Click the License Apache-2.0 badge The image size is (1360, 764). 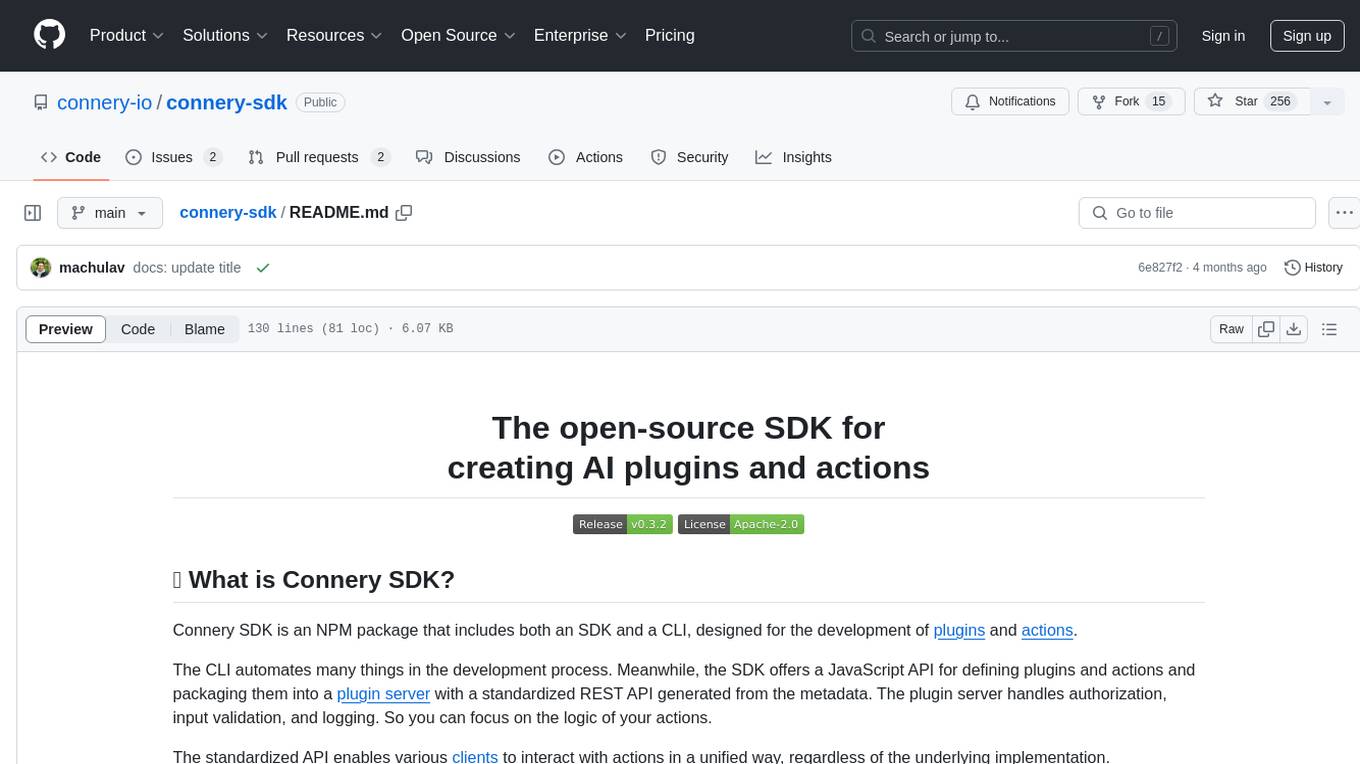pyautogui.click(x=741, y=524)
